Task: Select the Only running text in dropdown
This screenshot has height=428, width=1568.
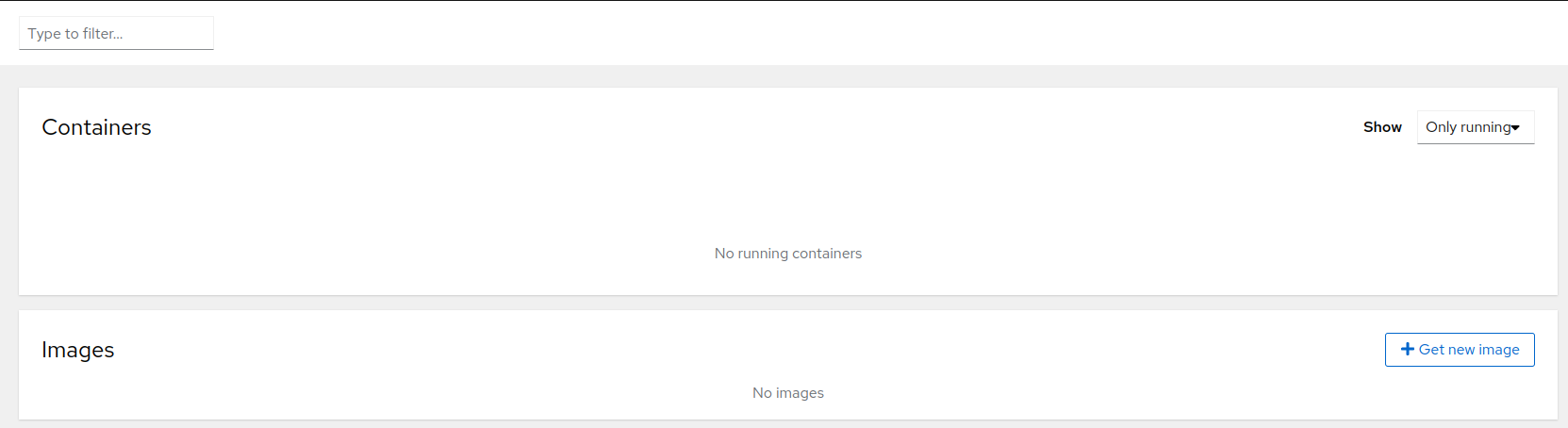Action: click(x=1467, y=127)
